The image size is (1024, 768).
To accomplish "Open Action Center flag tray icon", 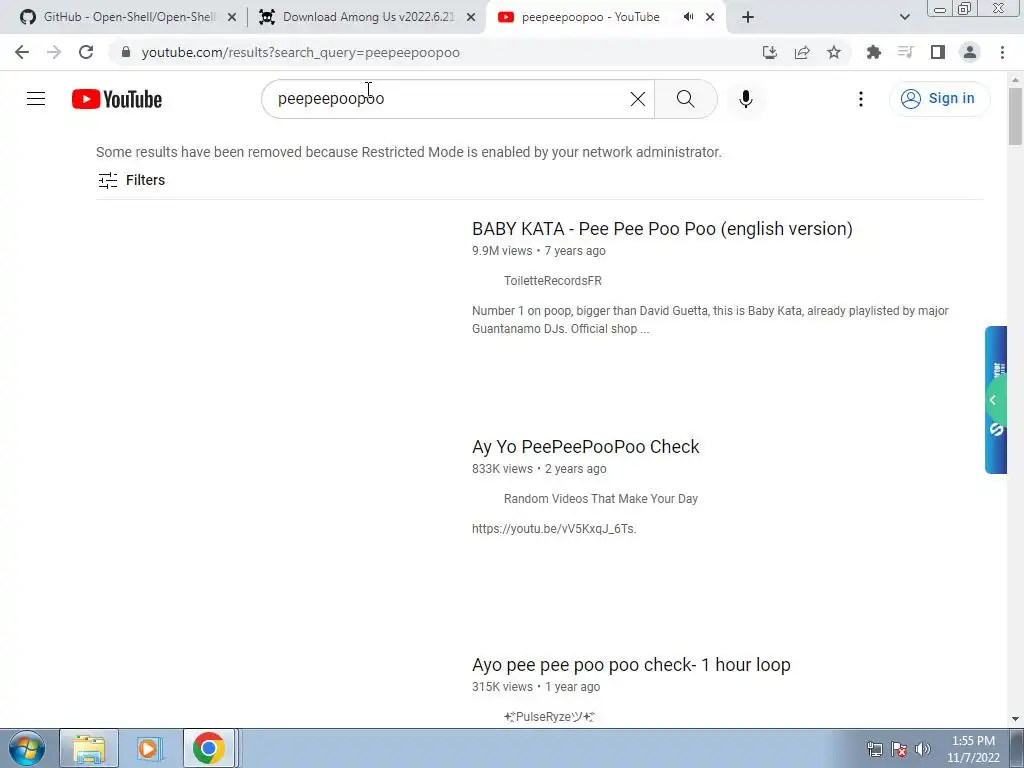I will [899, 749].
